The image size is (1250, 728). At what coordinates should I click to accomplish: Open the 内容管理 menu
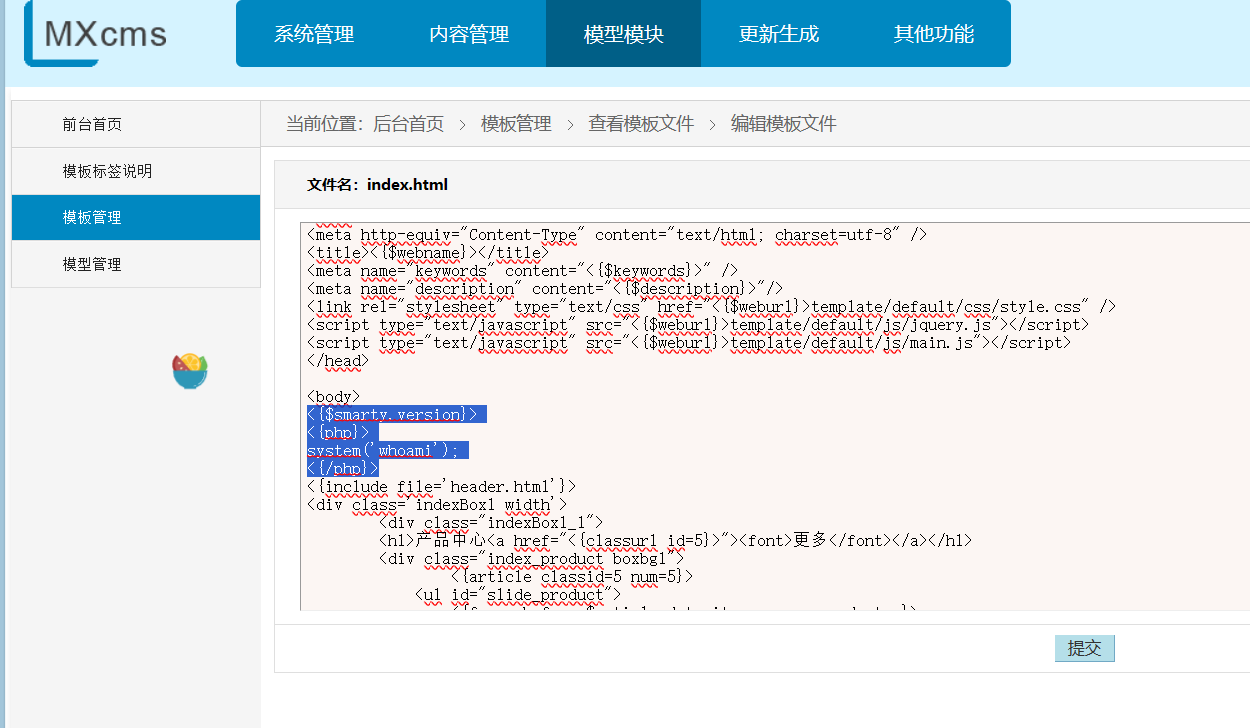pos(469,34)
